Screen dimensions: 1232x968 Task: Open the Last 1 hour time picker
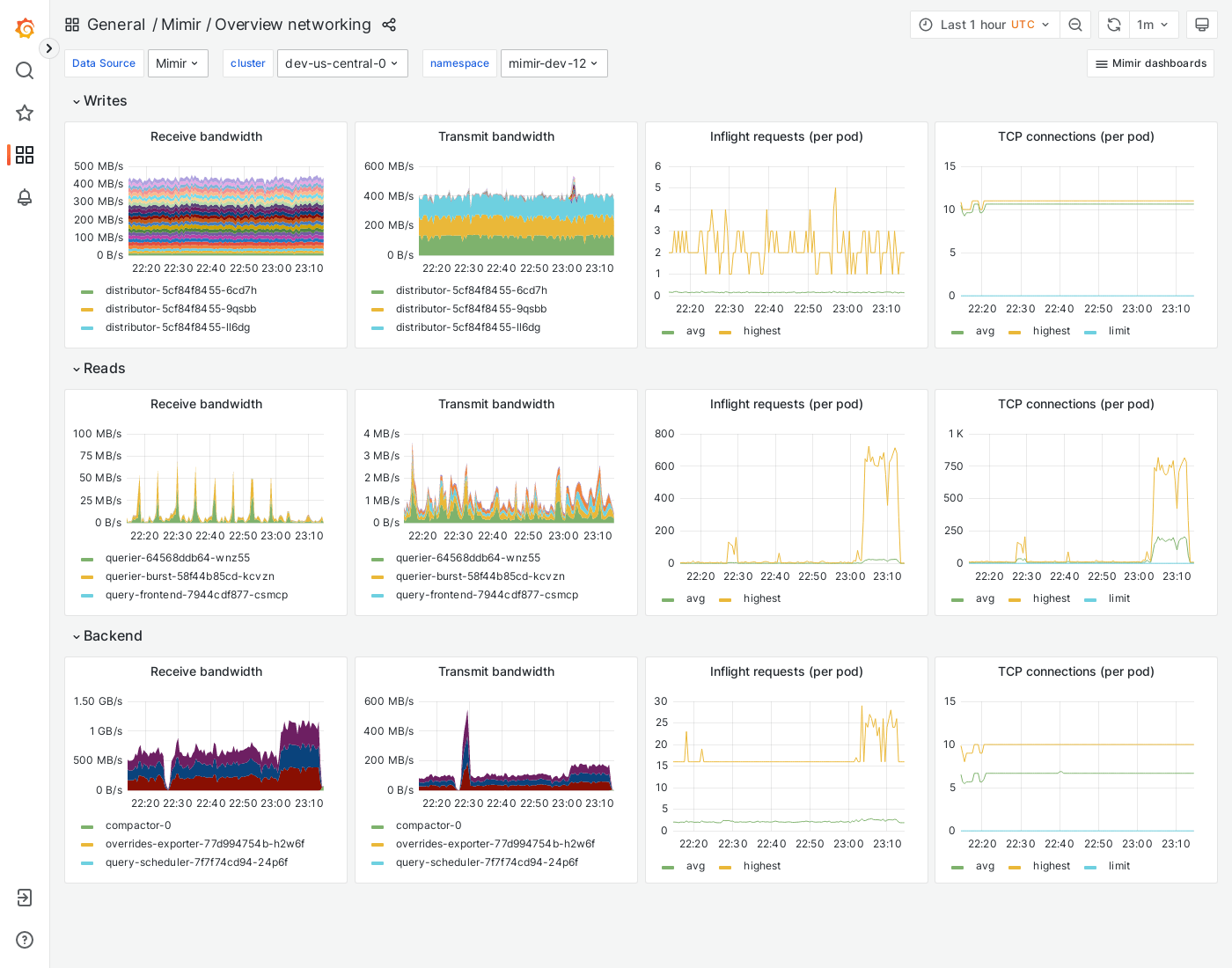tap(984, 25)
